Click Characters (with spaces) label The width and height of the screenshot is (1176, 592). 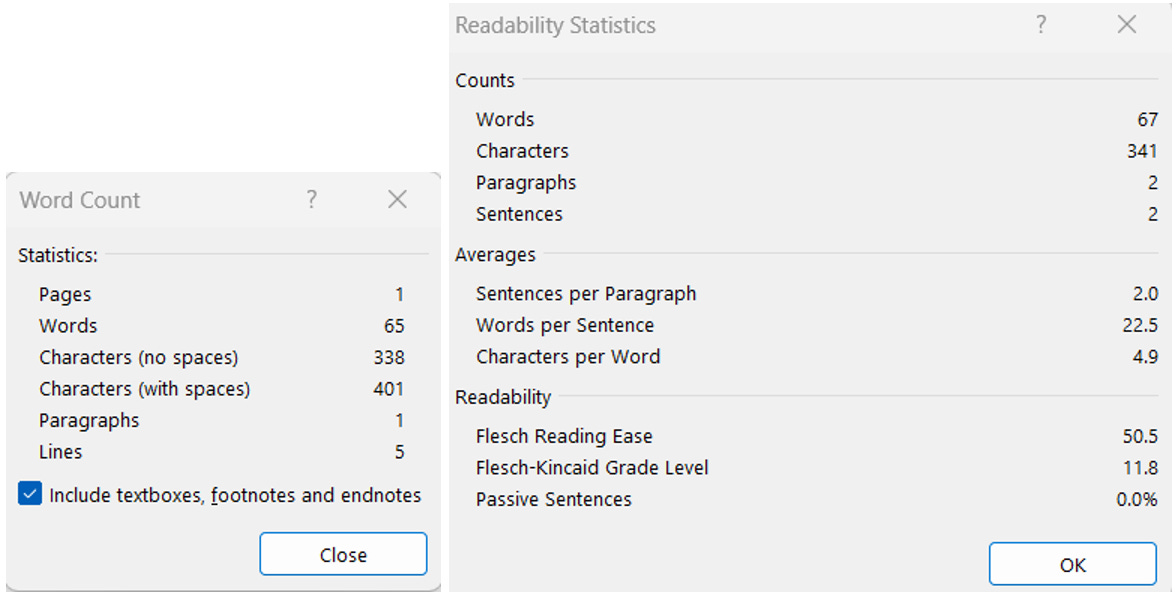coord(145,389)
